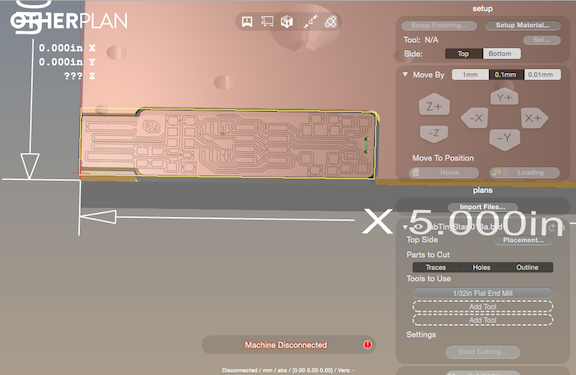Click the first Add Tool slot
This screenshot has height=375, width=576.
point(483,306)
